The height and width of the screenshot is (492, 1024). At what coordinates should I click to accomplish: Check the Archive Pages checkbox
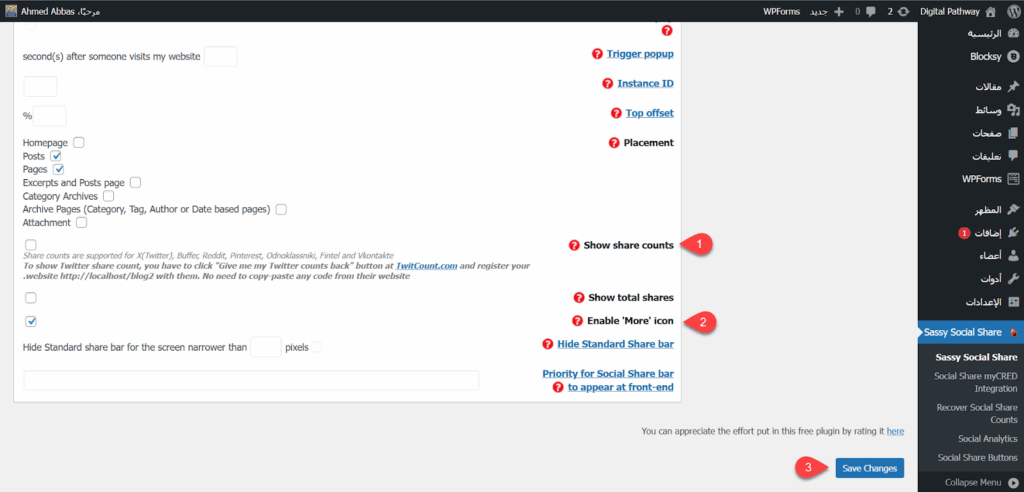coord(281,209)
